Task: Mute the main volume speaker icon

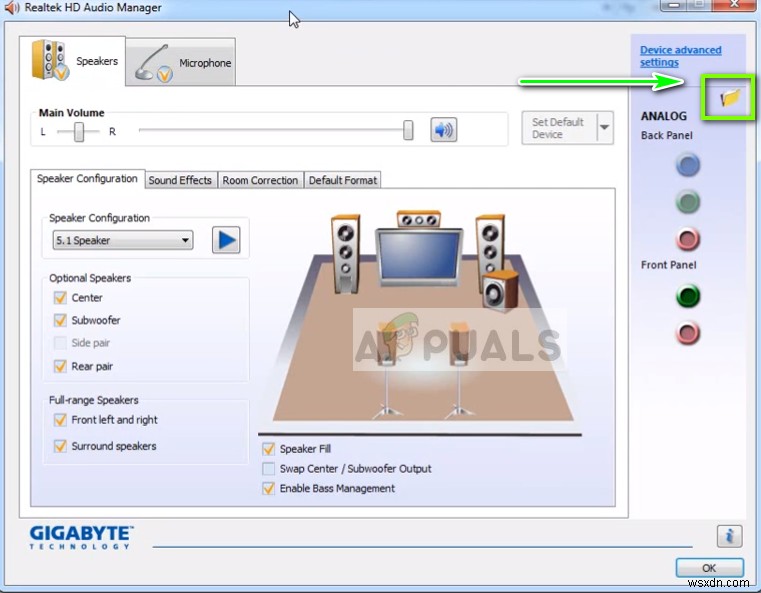Action: [443, 130]
